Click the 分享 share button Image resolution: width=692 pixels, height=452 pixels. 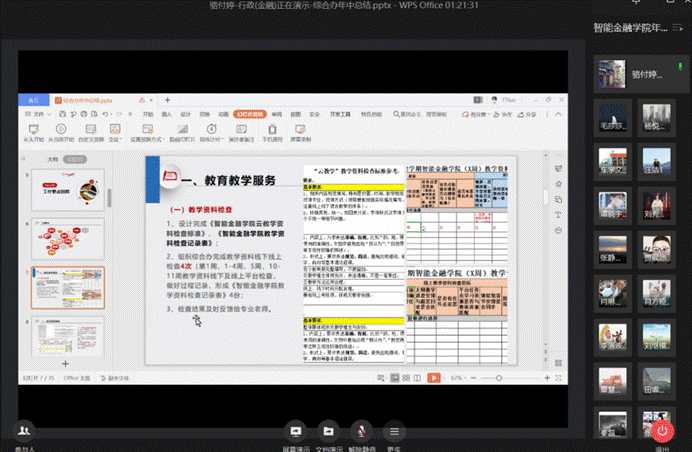click(527, 114)
